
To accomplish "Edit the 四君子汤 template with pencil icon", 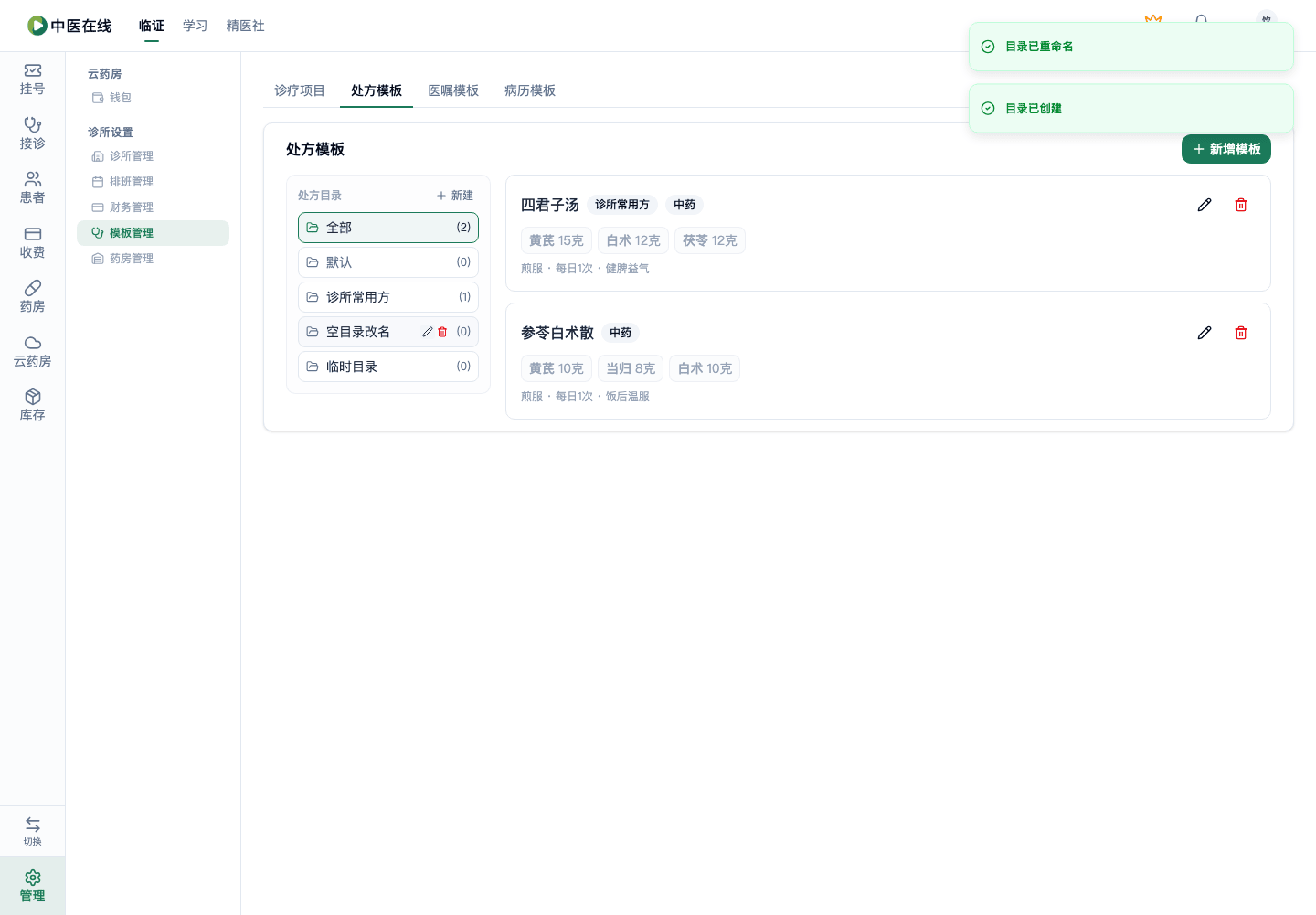I will coord(1205,205).
